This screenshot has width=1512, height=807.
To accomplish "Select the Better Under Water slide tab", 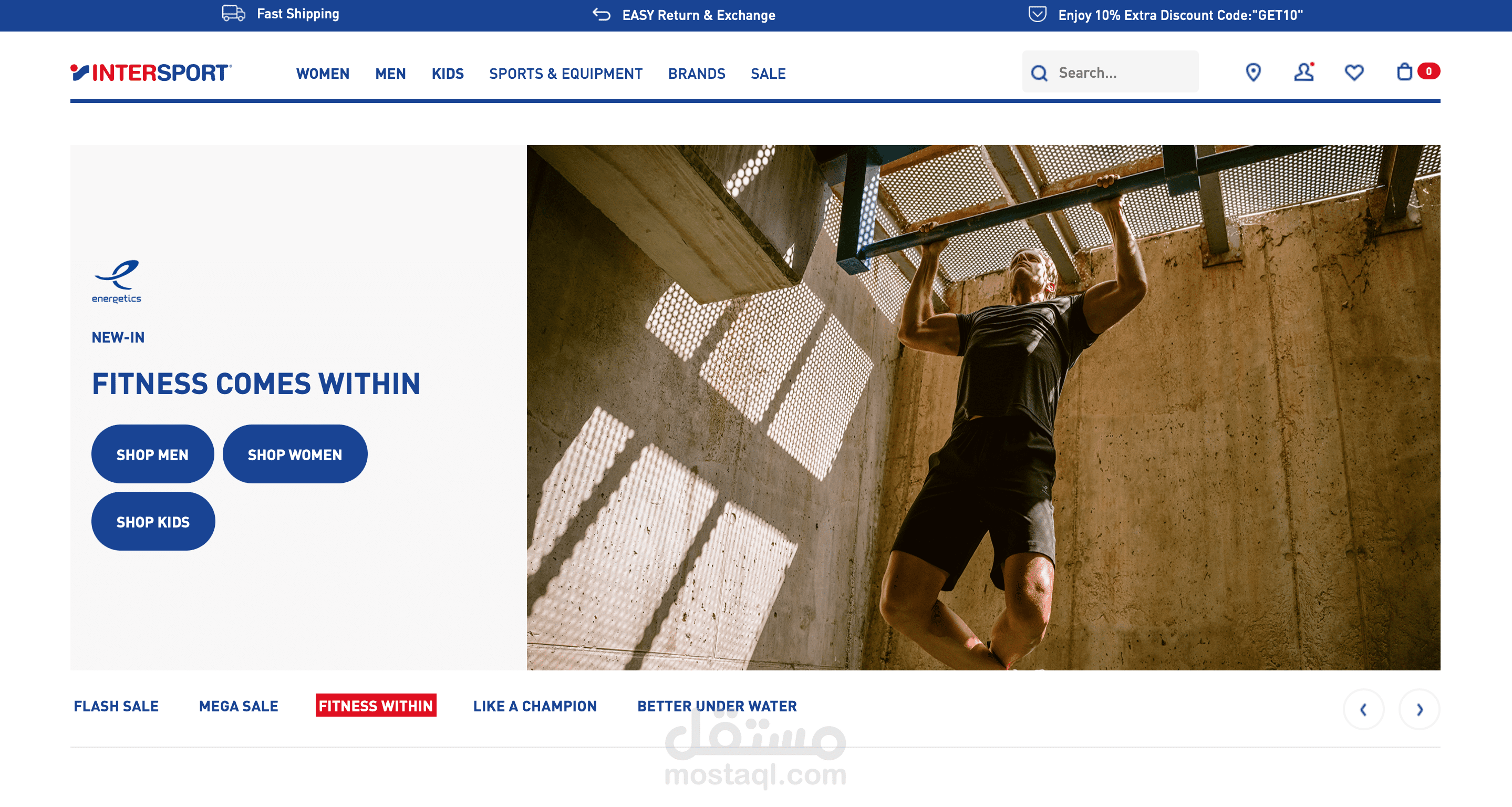I will 717,706.
